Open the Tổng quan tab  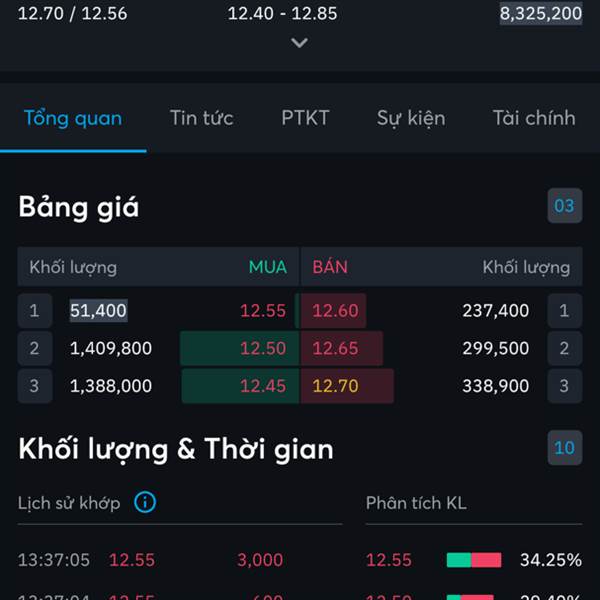(x=73, y=118)
